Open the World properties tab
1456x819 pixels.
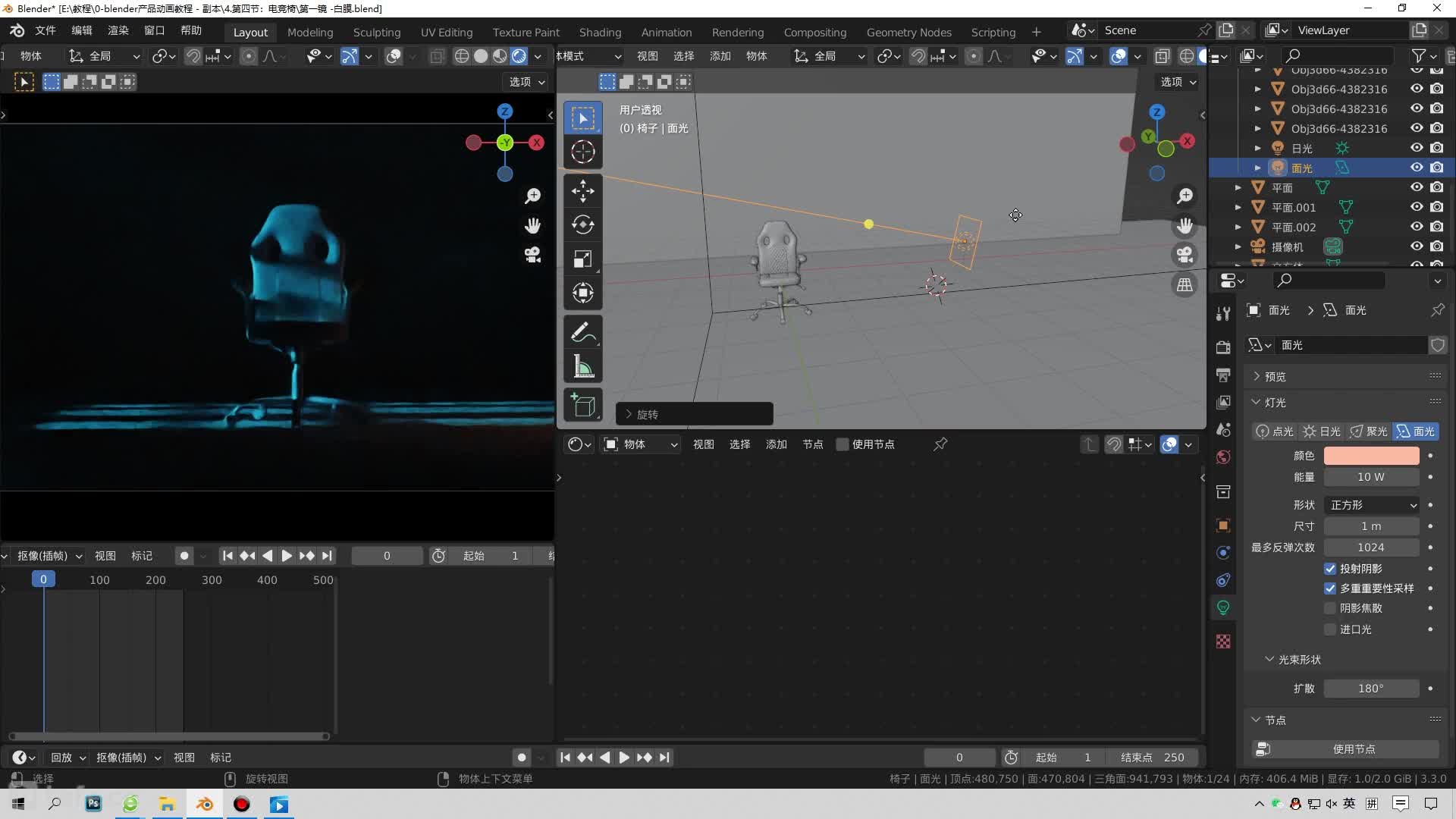tap(1223, 457)
